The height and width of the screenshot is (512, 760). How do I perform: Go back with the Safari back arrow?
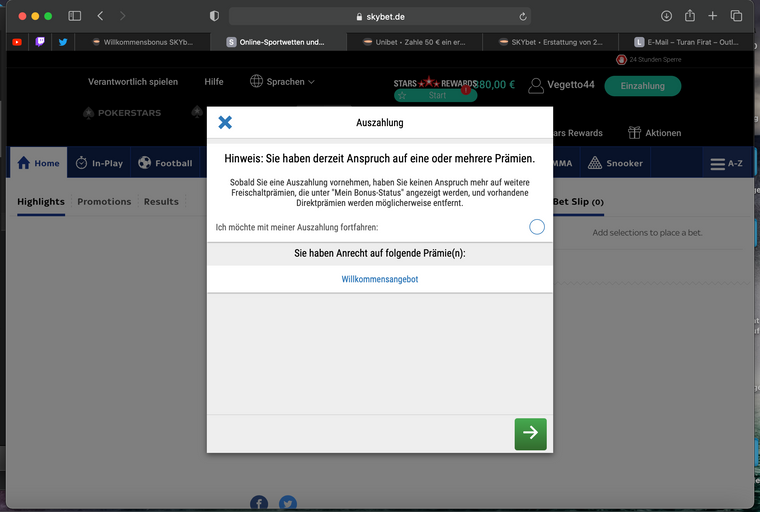pos(100,16)
